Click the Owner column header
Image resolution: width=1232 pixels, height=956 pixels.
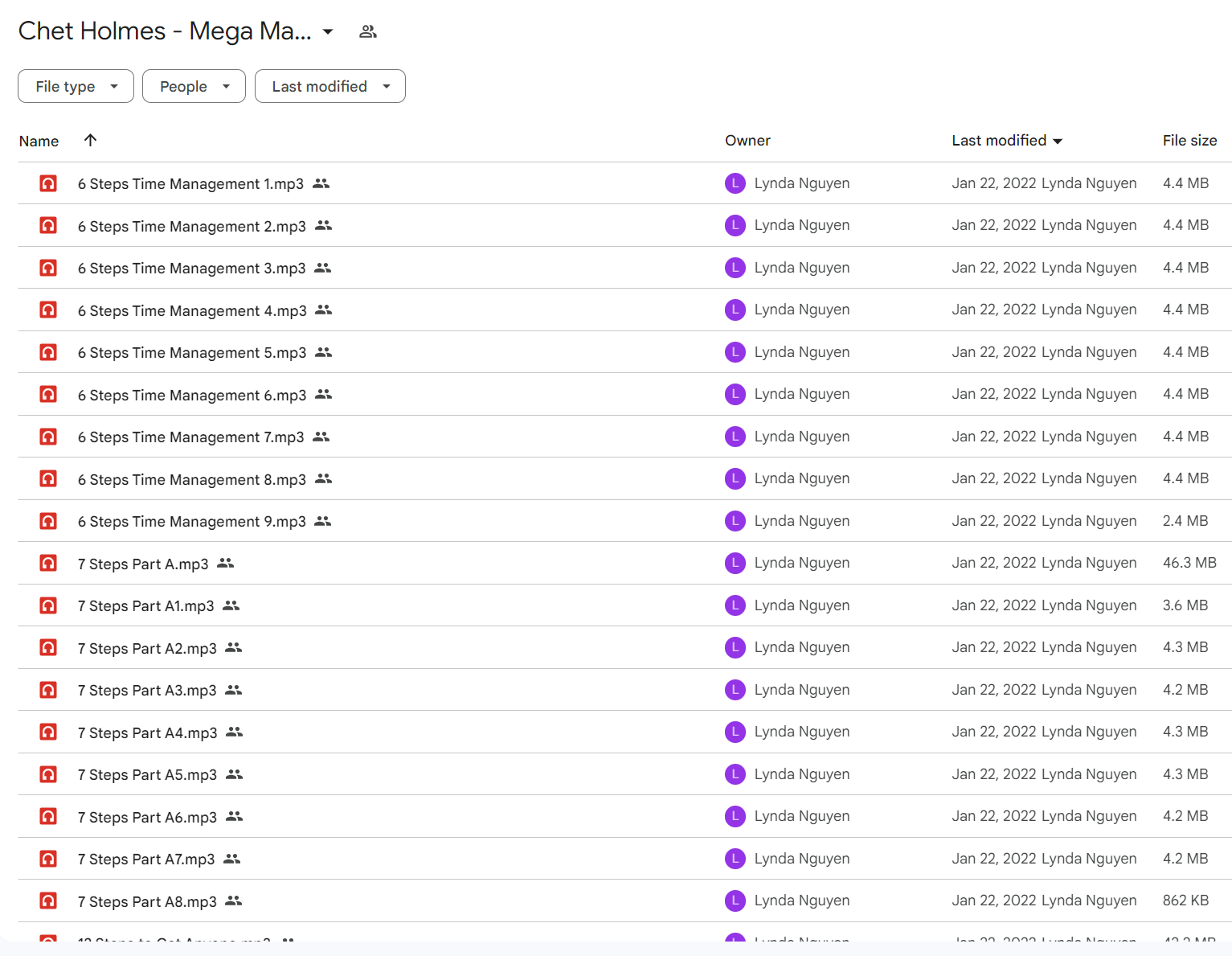[x=747, y=141]
